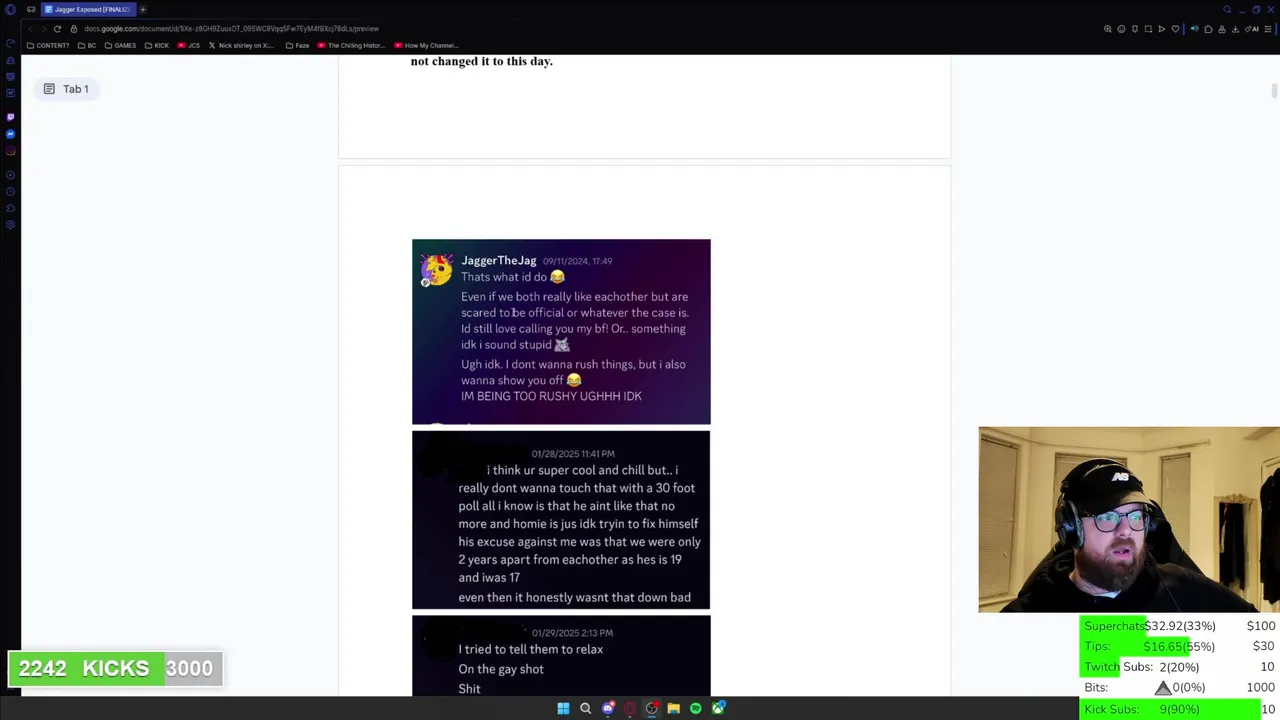Image resolution: width=1280 pixels, height=720 pixels.
Task: Open File Explorer from the taskbar
Action: [x=674, y=708]
